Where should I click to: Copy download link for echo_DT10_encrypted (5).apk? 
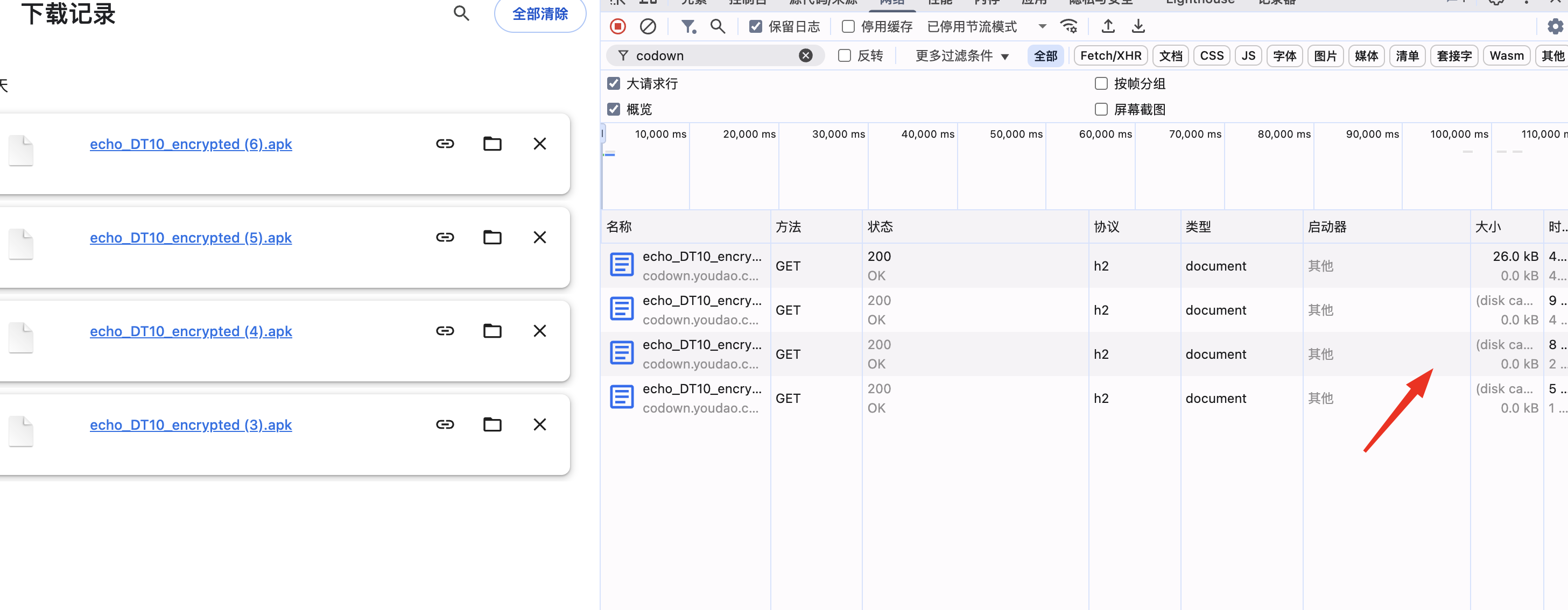445,237
